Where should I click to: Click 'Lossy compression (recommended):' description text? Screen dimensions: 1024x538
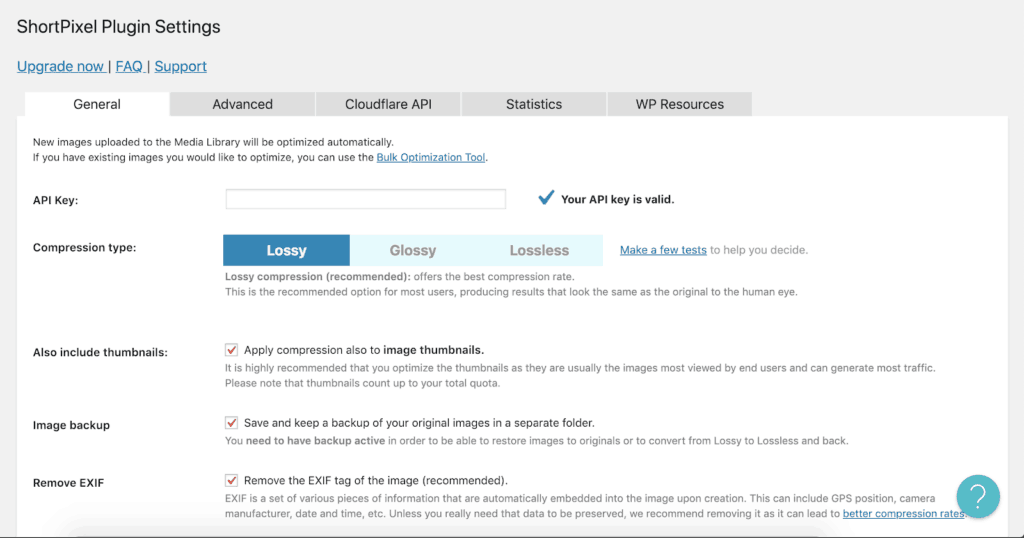point(317,277)
